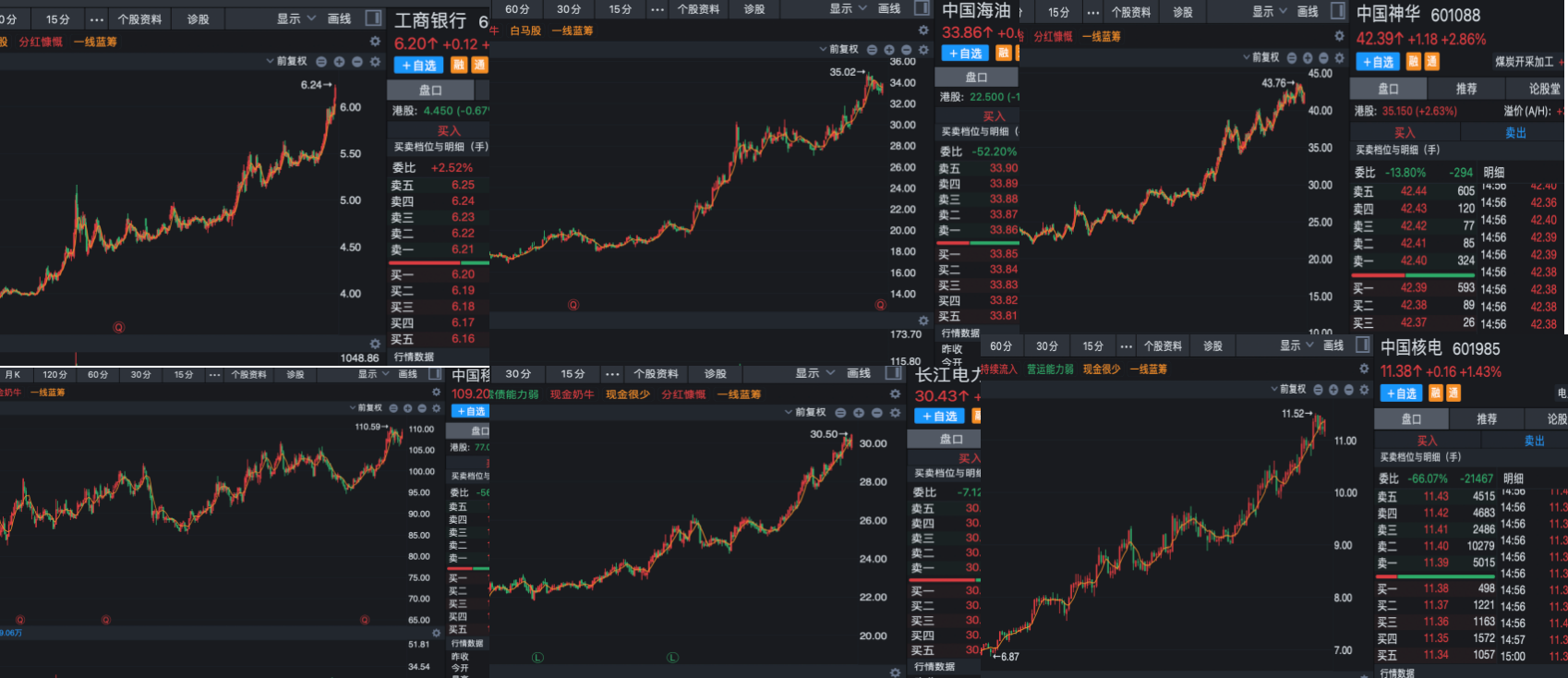1568x678 pixels.
Task: Toggle side panel icon in 中国神华 chart toolbar
Action: 1338,11
